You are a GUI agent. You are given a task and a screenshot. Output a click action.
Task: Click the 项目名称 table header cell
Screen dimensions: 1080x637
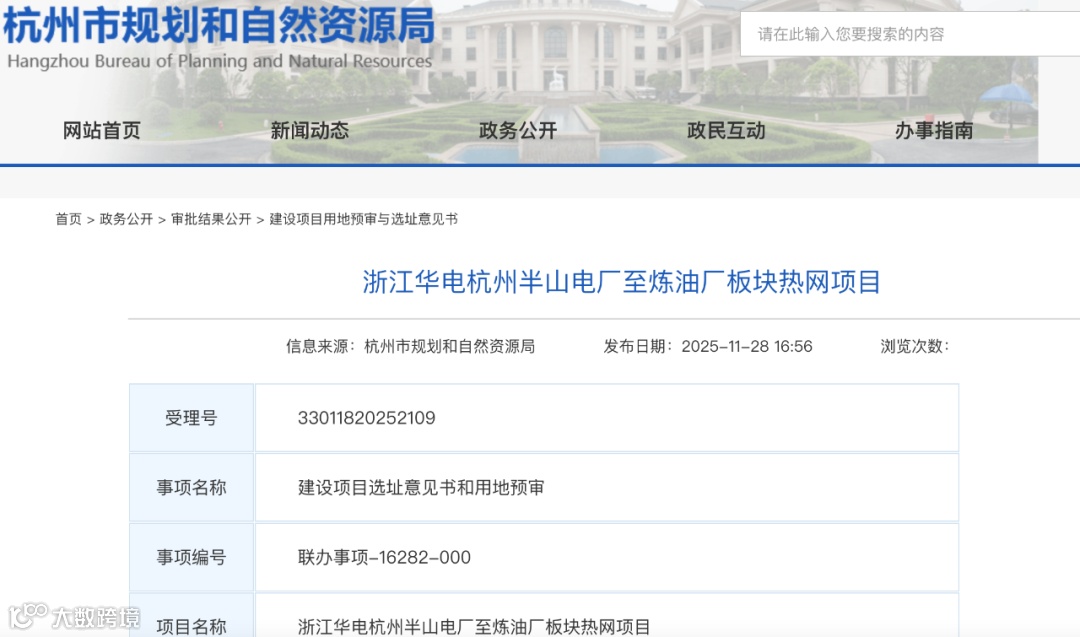[x=191, y=616]
